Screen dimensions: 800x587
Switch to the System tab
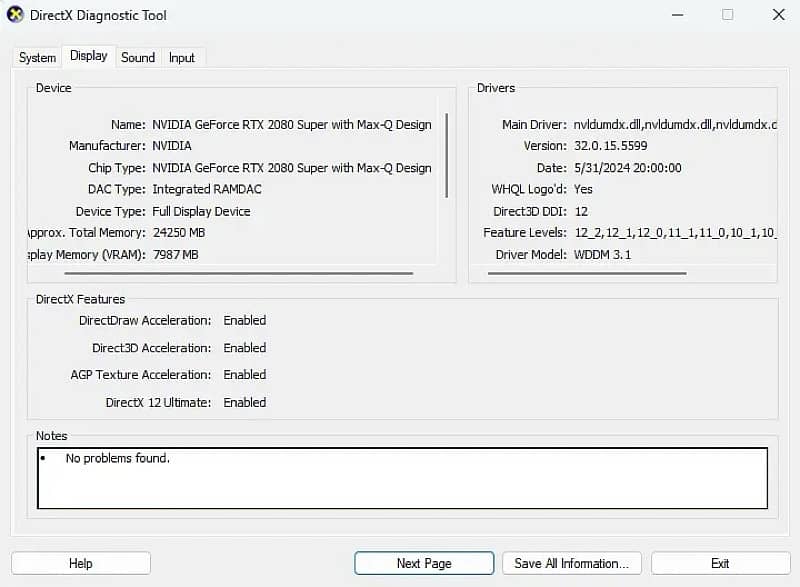[x=37, y=58]
